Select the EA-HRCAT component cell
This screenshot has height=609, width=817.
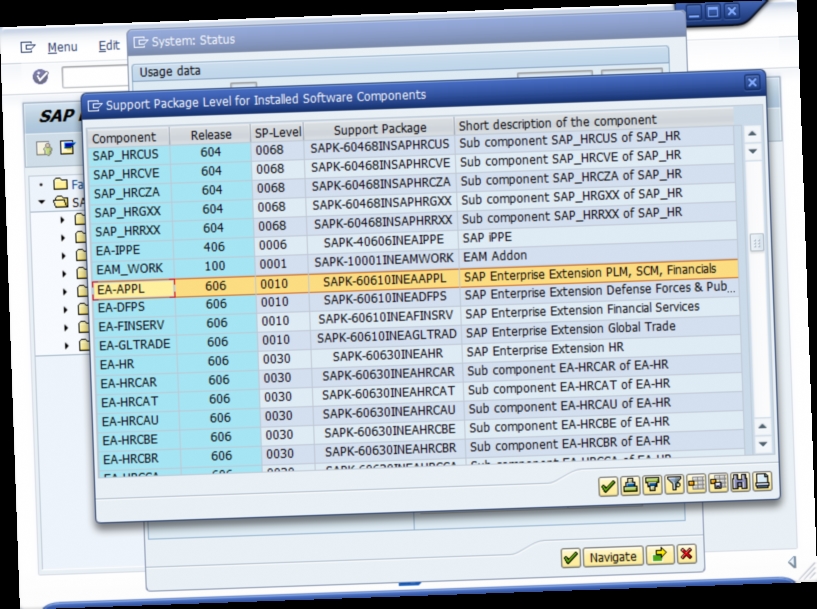pos(139,402)
